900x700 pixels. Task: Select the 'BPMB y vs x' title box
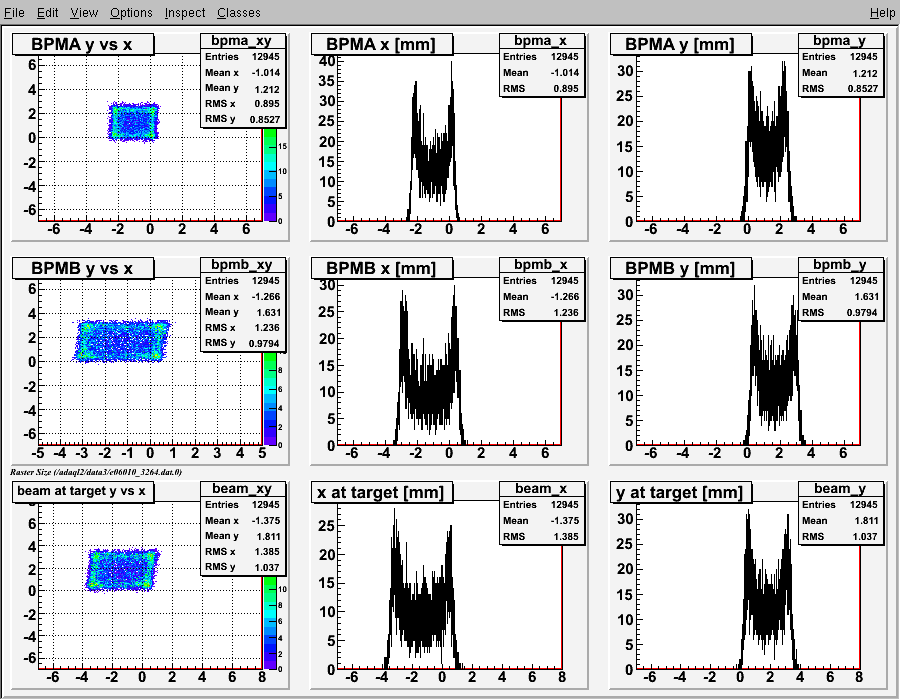pos(83,268)
